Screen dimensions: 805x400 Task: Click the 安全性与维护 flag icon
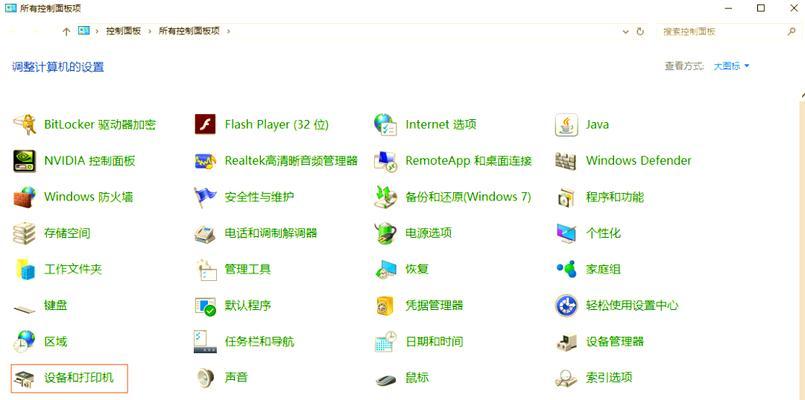point(205,197)
